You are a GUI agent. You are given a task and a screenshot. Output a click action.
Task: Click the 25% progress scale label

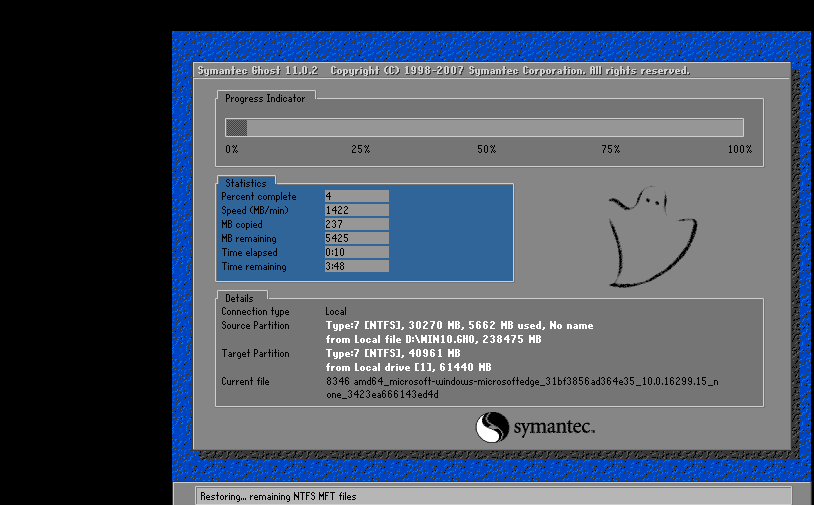(x=360, y=149)
